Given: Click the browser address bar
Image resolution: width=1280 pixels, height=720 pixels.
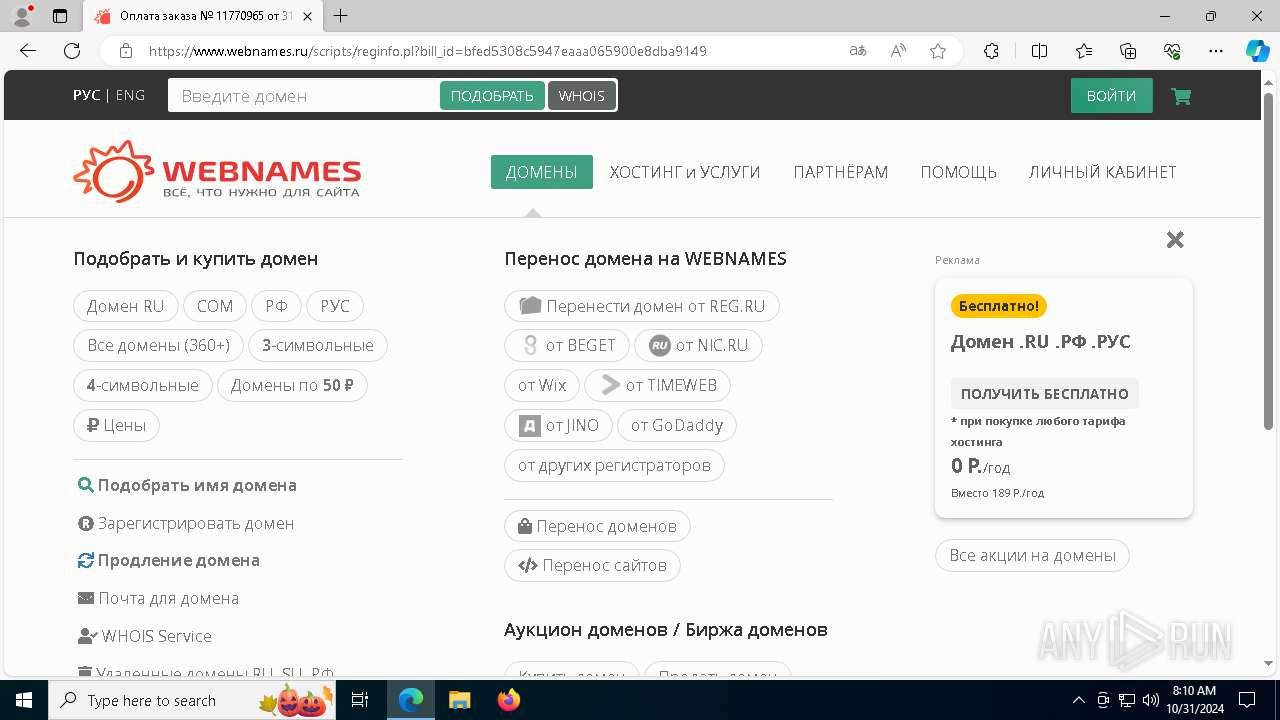Looking at the screenshot, I should [x=480, y=51].
